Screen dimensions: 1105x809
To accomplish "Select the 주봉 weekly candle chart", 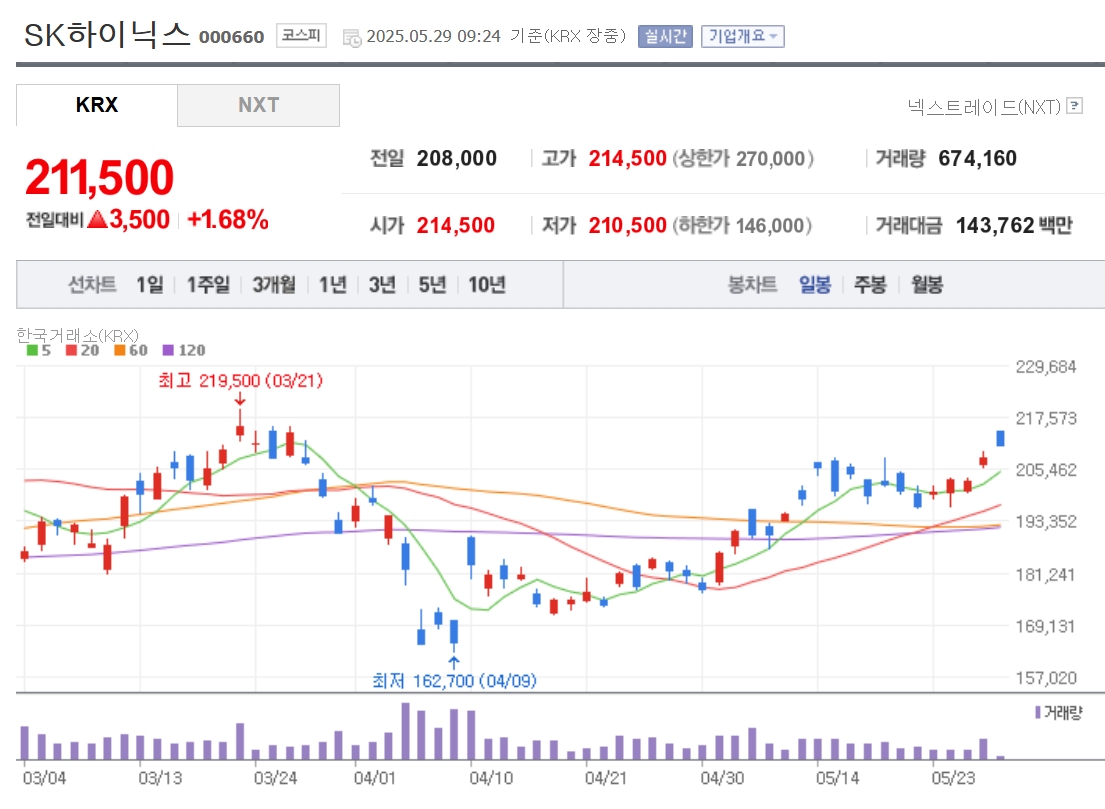I will pos(870,285).
